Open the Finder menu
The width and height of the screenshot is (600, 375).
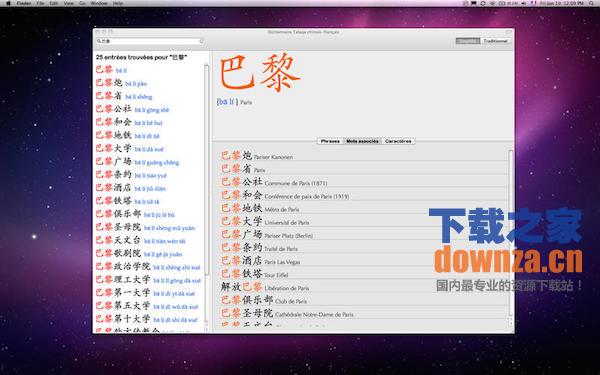click(x=24, y=3)
